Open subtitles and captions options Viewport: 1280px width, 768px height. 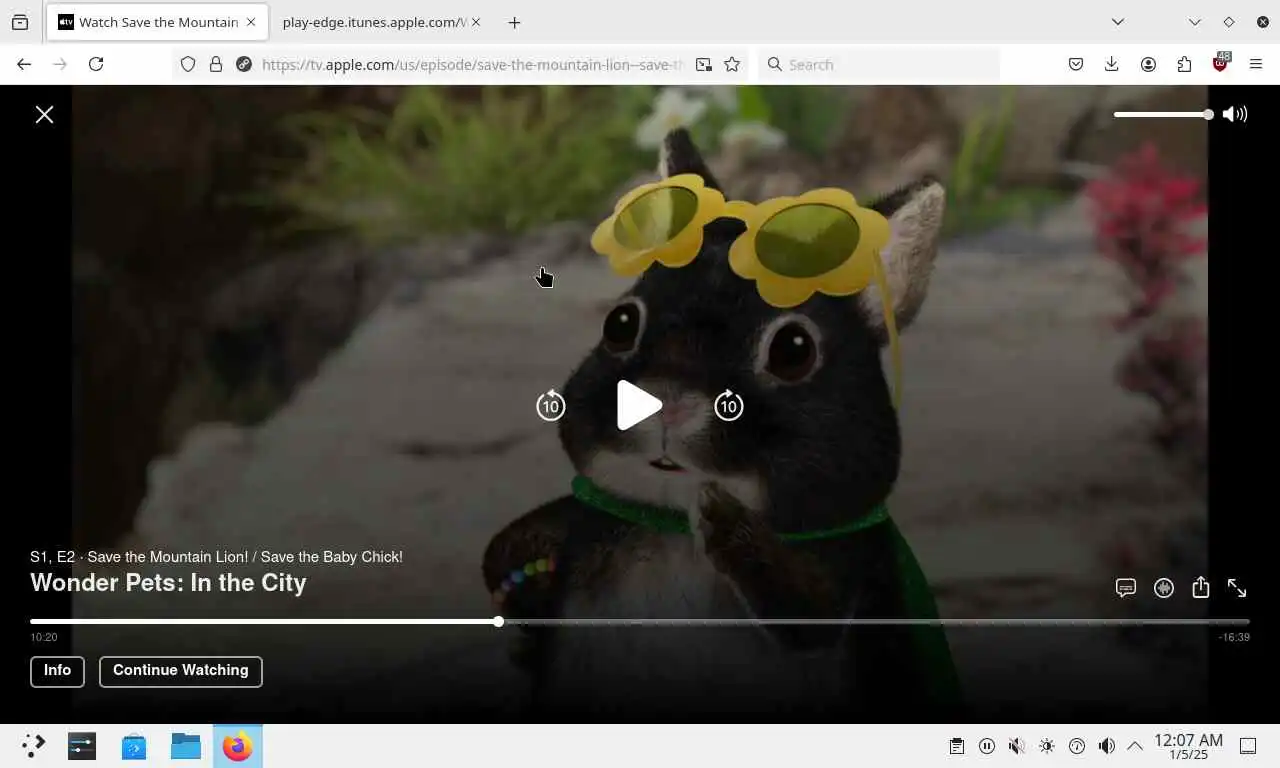click(1126, 588)
